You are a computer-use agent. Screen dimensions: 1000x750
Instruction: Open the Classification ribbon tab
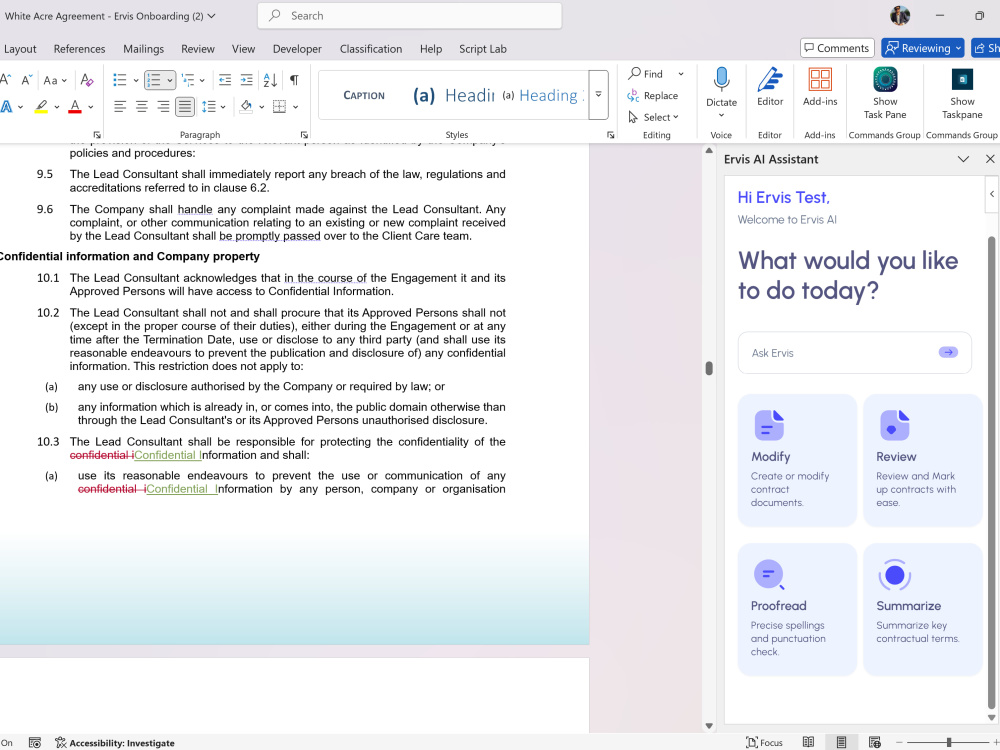coord(371,49)
